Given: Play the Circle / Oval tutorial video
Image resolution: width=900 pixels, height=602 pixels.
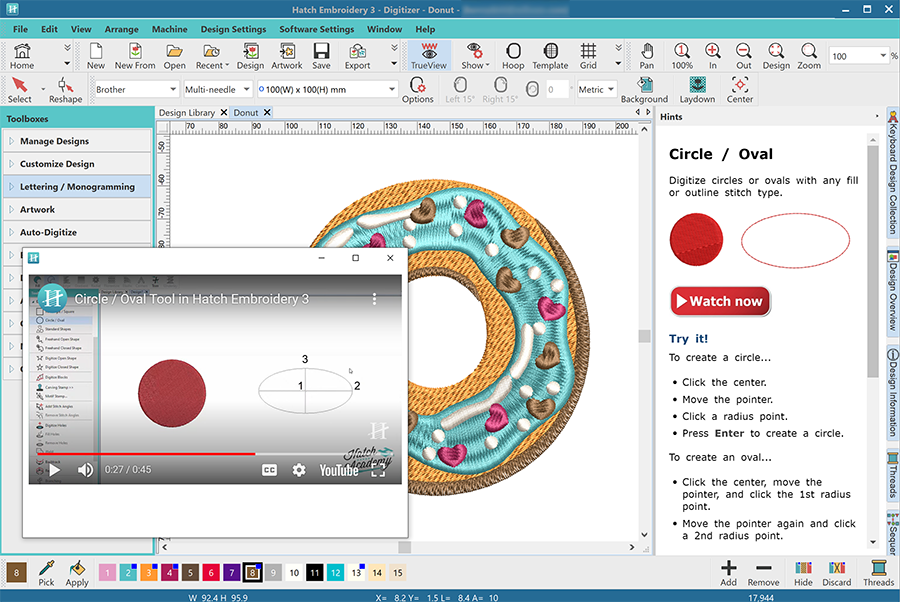Looking at the screenshot, I should tap(54, 470).
